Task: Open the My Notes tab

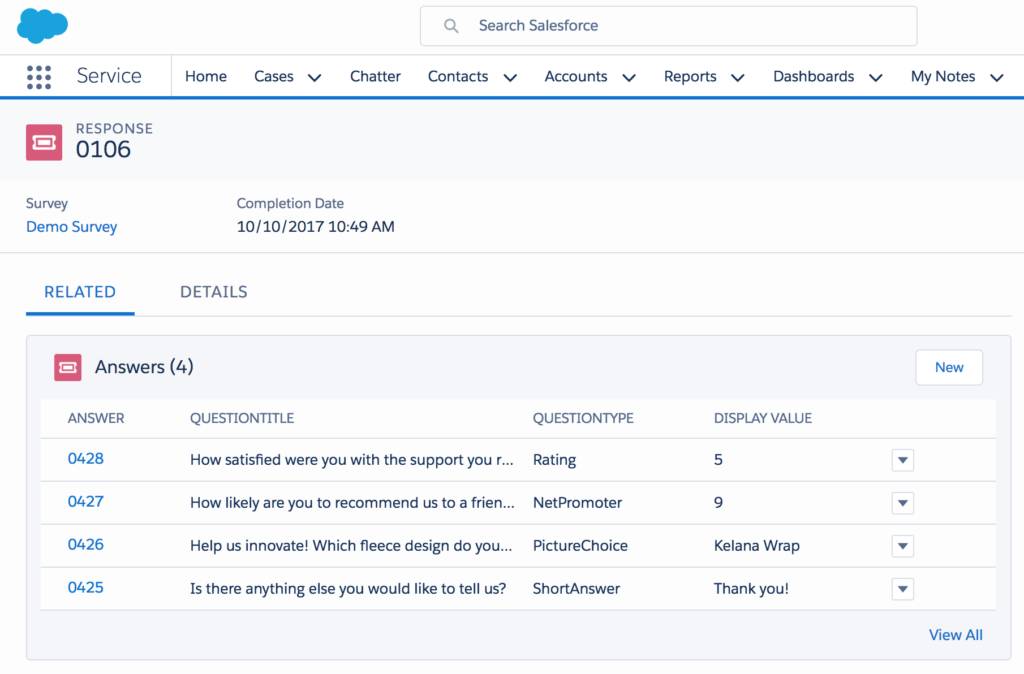Action: 943,76
